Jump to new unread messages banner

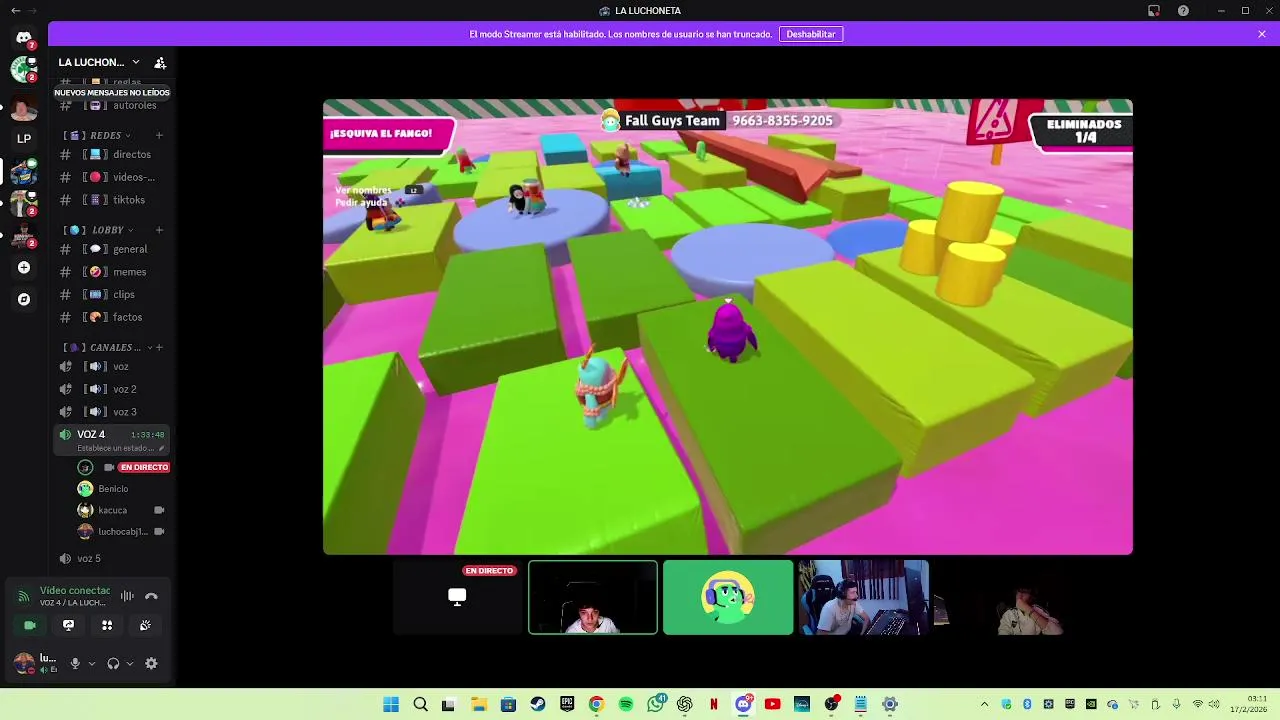[112, 92]
